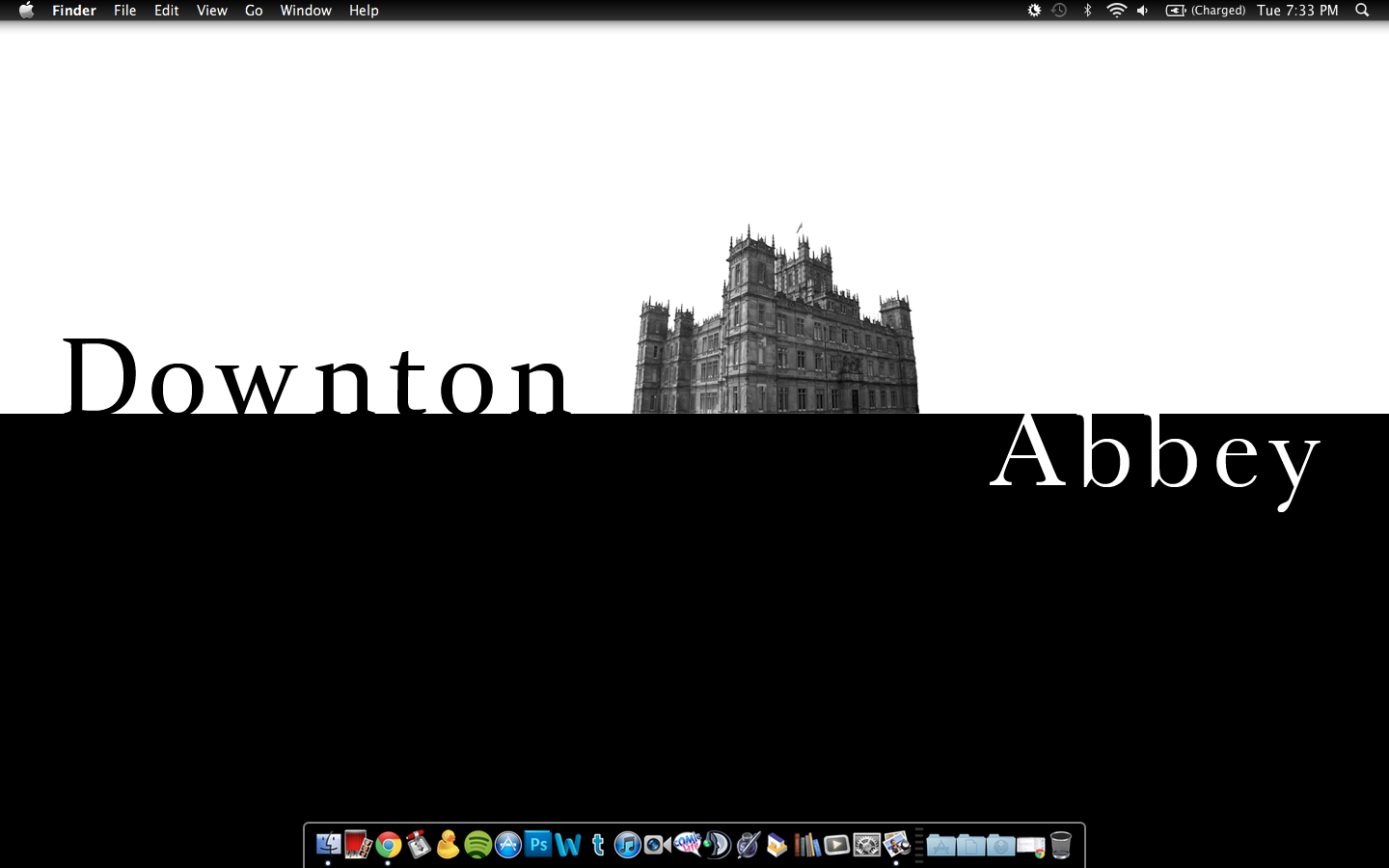Image resolution: width=1389 pixels, height=868 pixels.
Task: Open the Mac App Store icon
Action: (x=507, y=845)
